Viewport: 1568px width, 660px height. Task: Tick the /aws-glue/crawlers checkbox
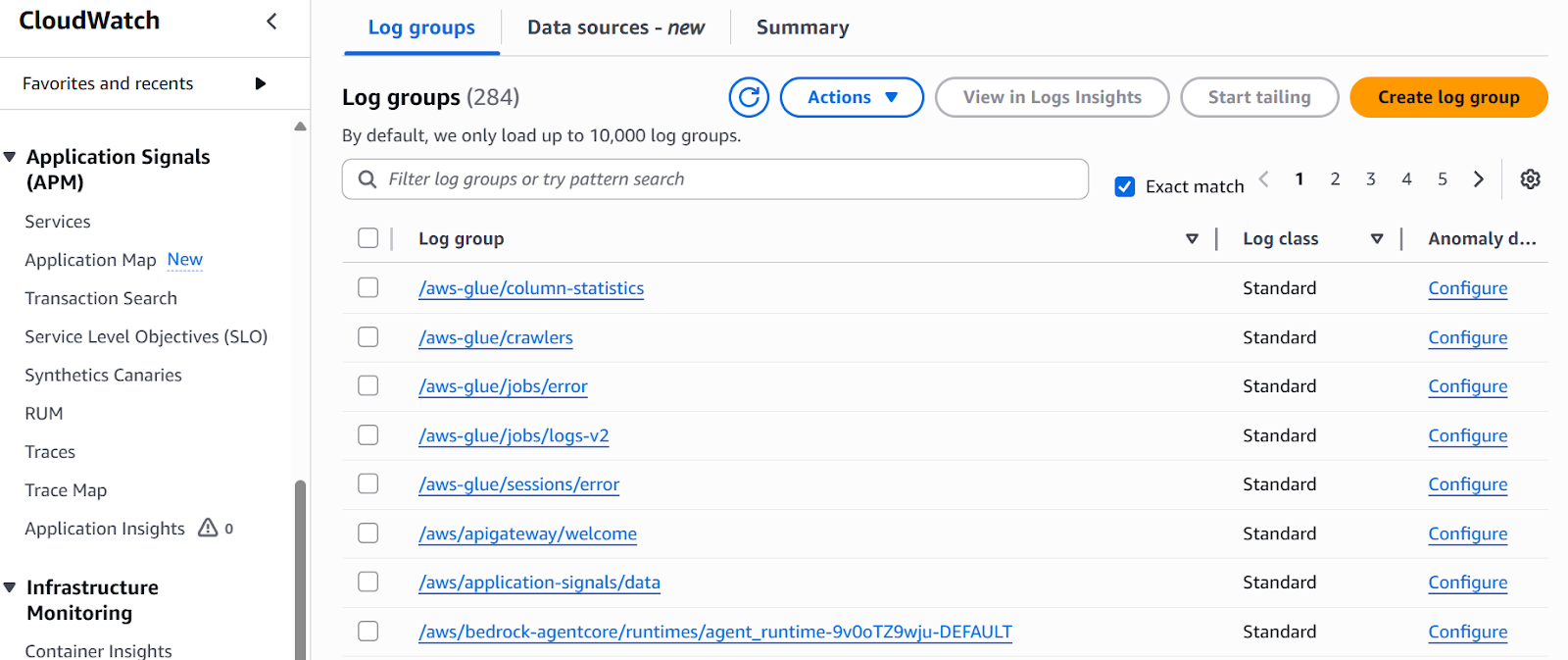pos(368,336)
